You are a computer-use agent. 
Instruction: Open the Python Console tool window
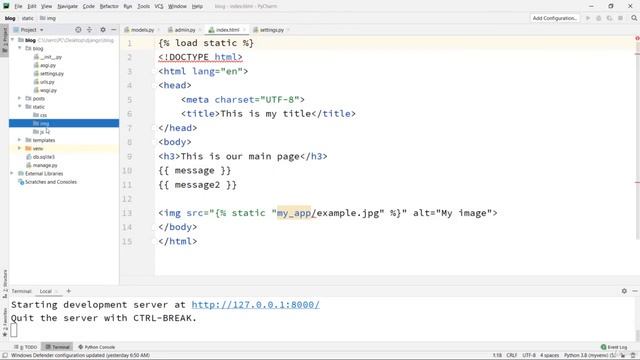96,347
